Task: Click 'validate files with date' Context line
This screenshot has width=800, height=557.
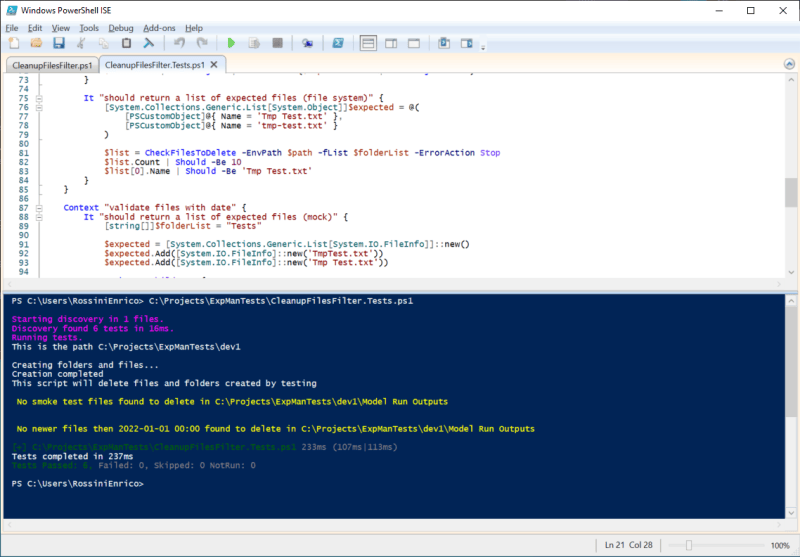Action: tap(155, 208)
